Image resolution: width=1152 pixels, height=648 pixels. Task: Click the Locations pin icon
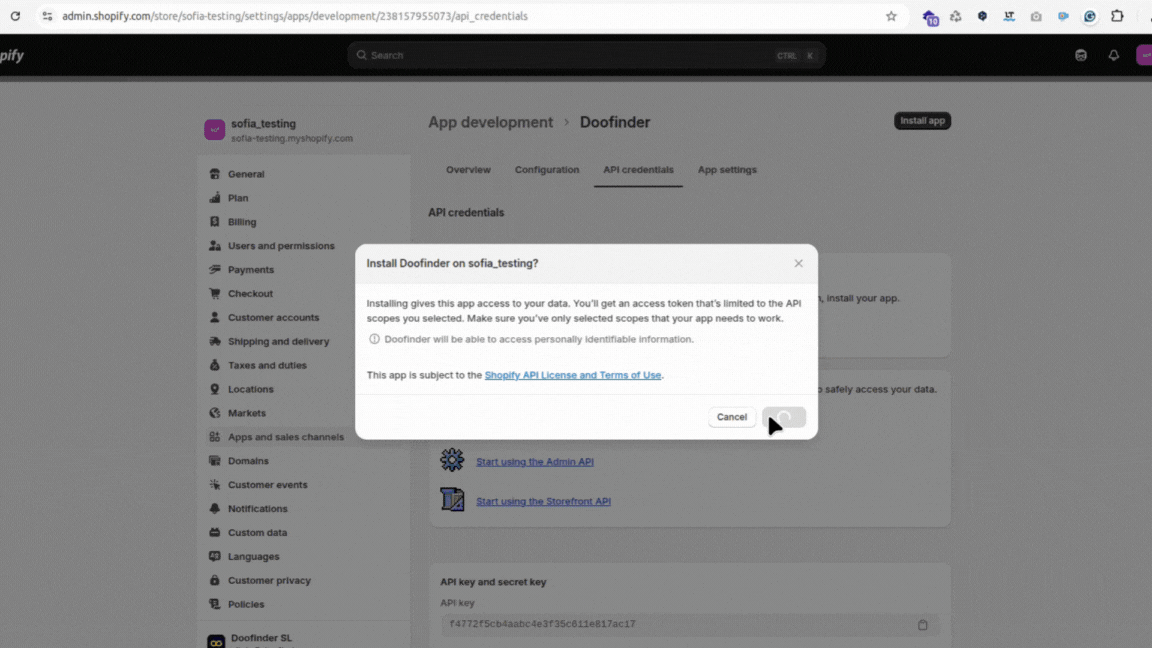(215, 389)
